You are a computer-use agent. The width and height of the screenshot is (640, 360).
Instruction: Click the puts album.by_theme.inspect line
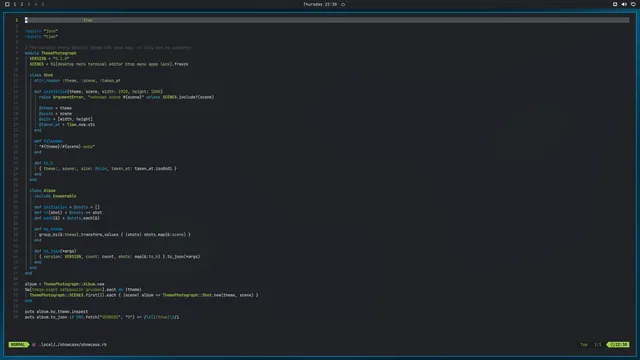(x=56, y=311)
